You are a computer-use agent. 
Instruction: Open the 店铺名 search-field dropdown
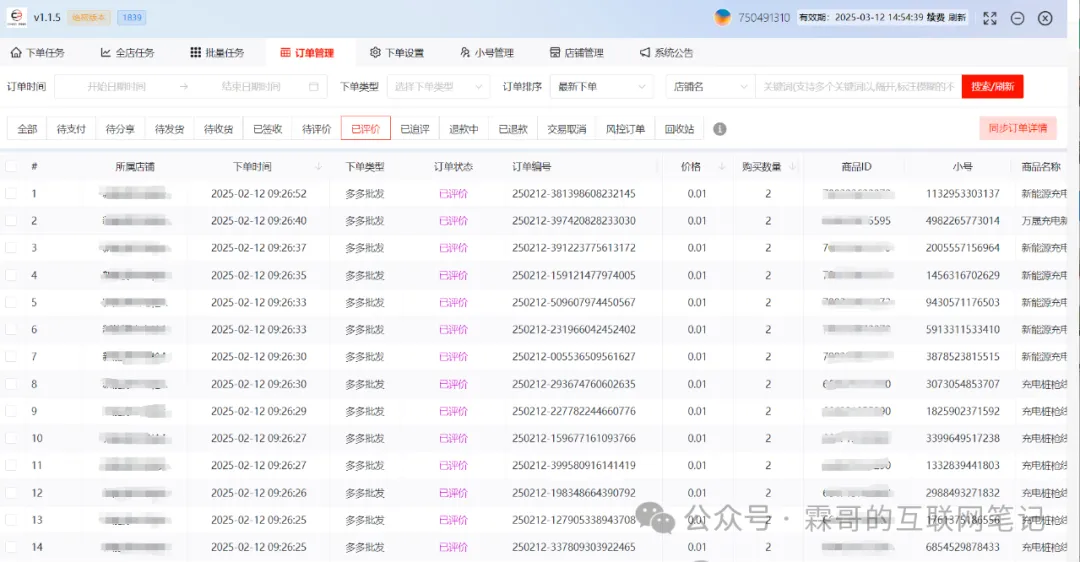tap(709, 87)
